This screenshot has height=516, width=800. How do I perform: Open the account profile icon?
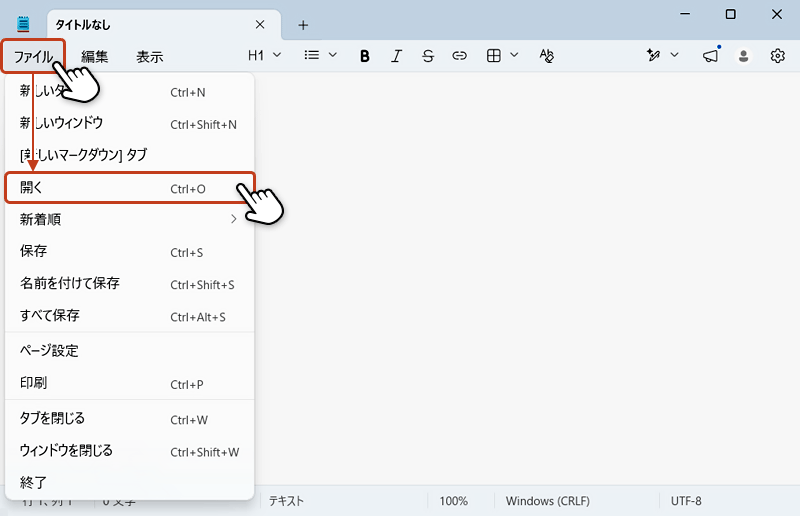[x=743, y=56]
